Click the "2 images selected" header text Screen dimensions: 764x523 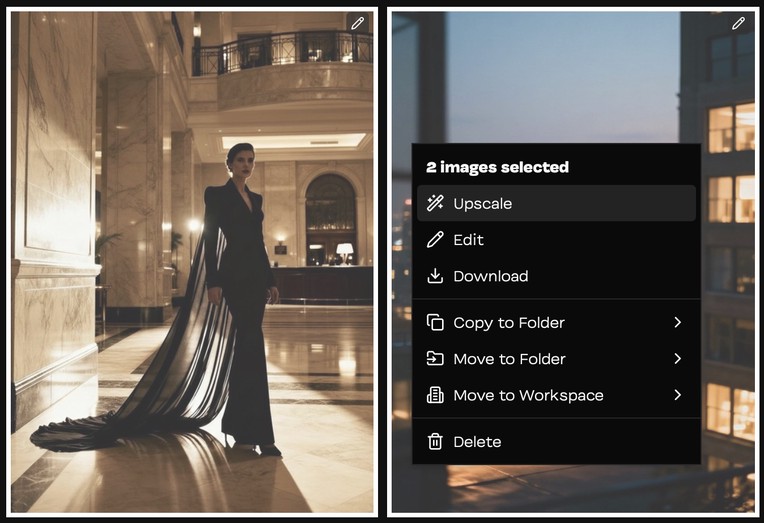497,167
